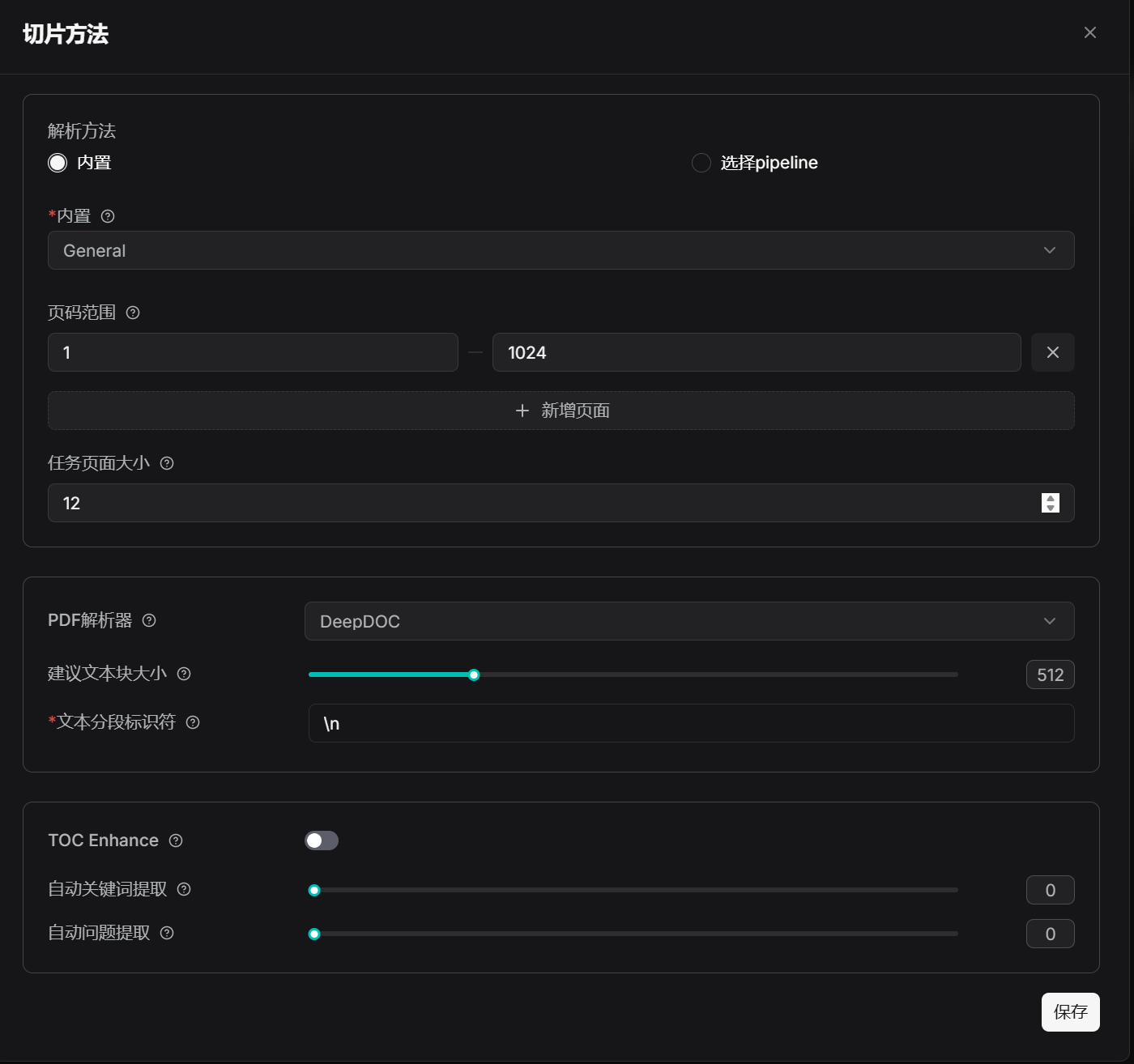Screen dimensions: 1134x1064
Task: Click the page range start field with 1
Action: pos(253,352)
